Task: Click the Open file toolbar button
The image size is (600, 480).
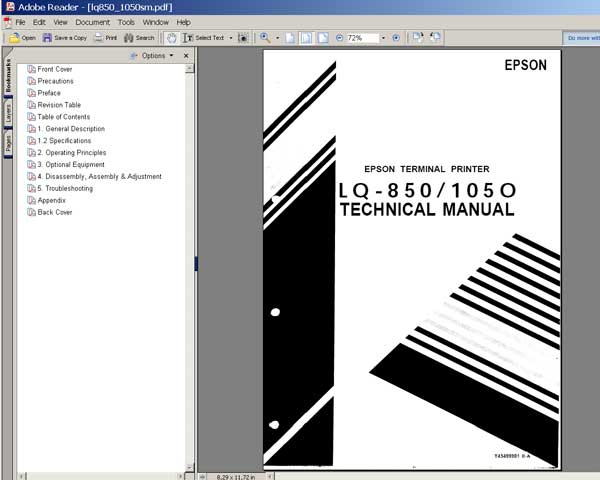Action: point(22,38)
